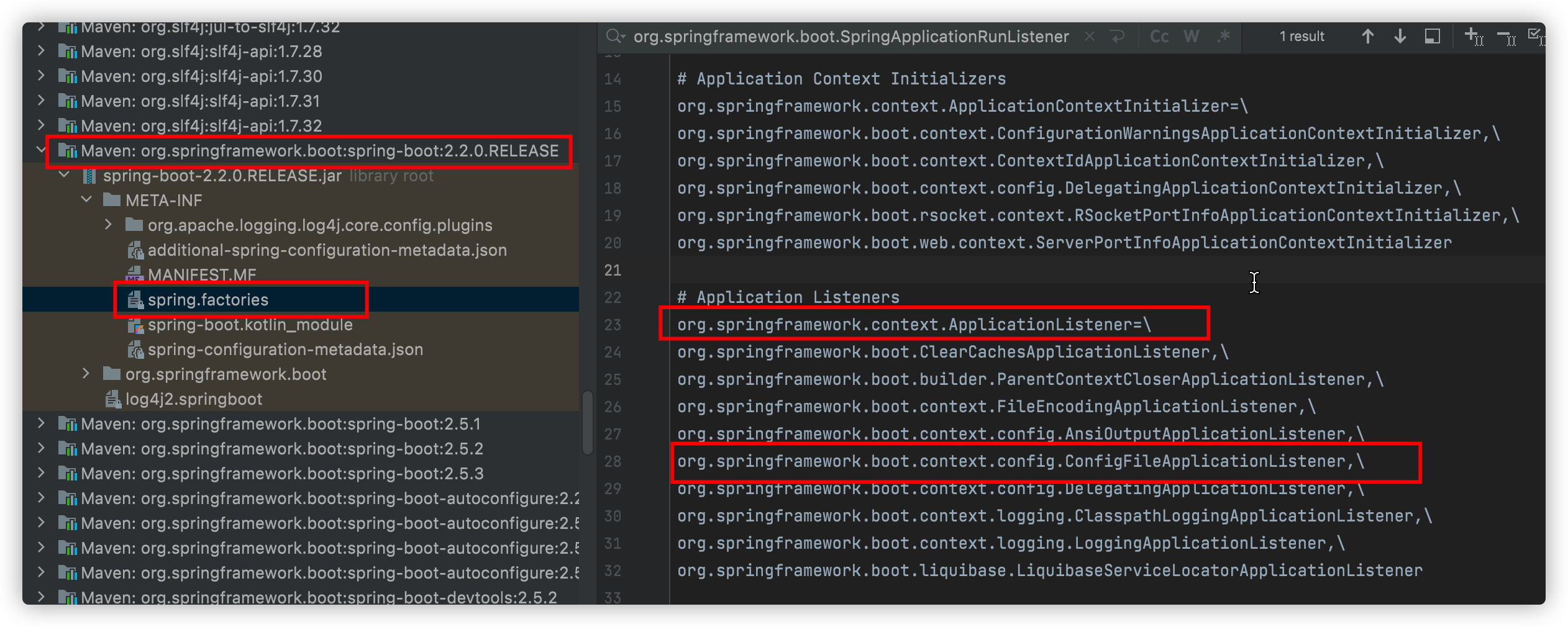Screen dimensions: 1568x627
Task: Go to next search occurrence arrow
Action: (x=1400, y=37)
